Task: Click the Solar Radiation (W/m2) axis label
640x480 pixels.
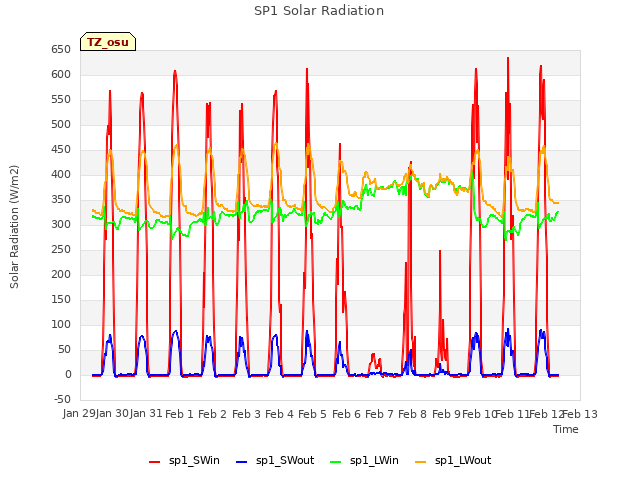Action: pyautogui.click(x=14, y=227)
